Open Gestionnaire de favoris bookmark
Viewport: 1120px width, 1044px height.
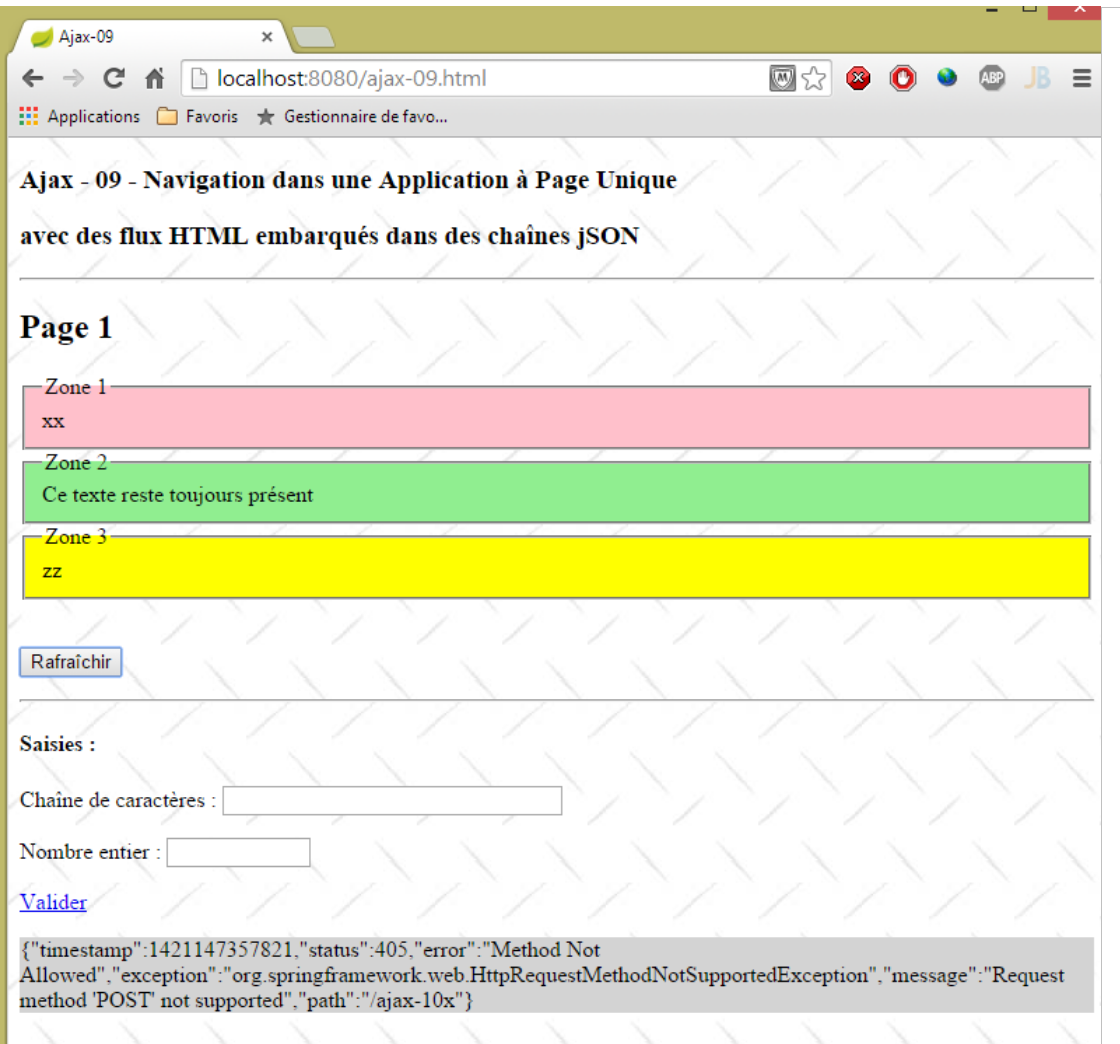[x=353, y=117]
